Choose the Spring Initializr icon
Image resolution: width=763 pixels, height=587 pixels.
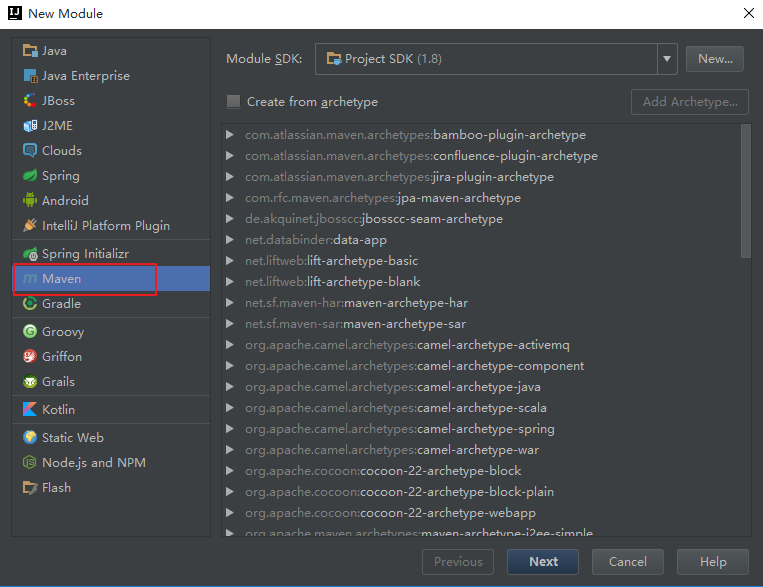click(x=30, y=254)
